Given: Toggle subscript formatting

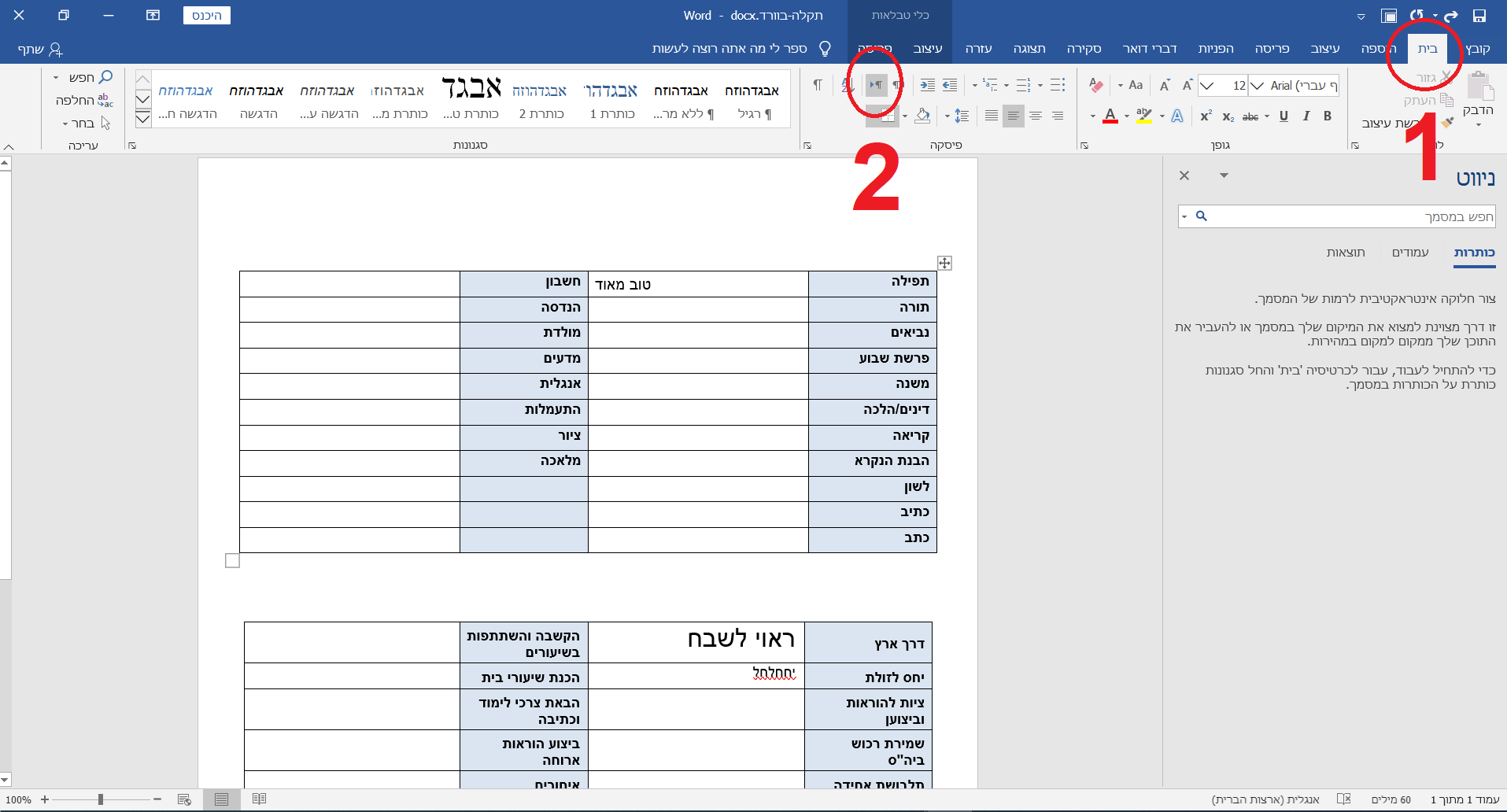Looking at the screenshot, I should click(x=1228, y=116).
